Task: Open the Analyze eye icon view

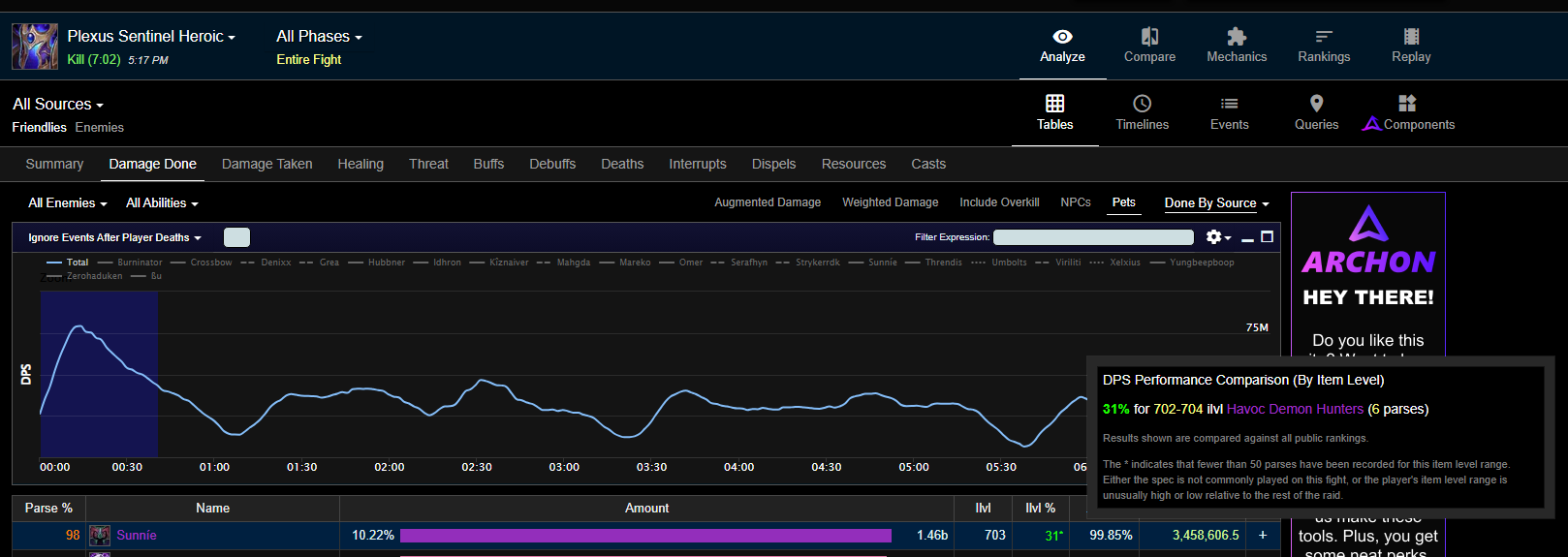Action: (x=1062, y=46)
